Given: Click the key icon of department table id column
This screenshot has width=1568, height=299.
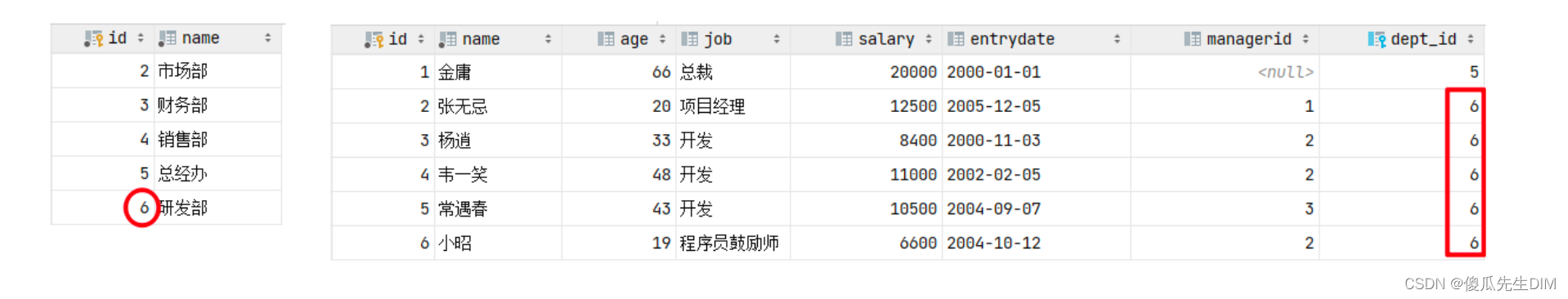Looking at the screenshot, I should [93, 38].
